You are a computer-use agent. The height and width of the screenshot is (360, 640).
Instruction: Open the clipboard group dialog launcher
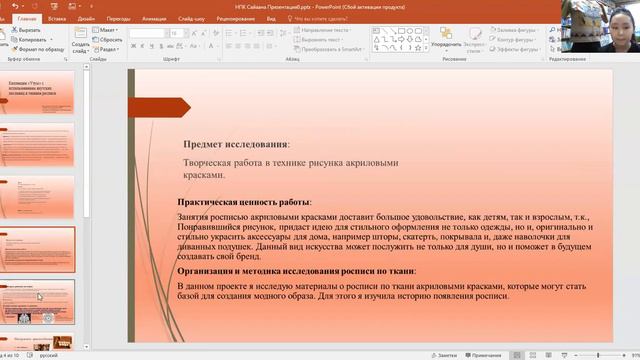click(x=65, y=60)
